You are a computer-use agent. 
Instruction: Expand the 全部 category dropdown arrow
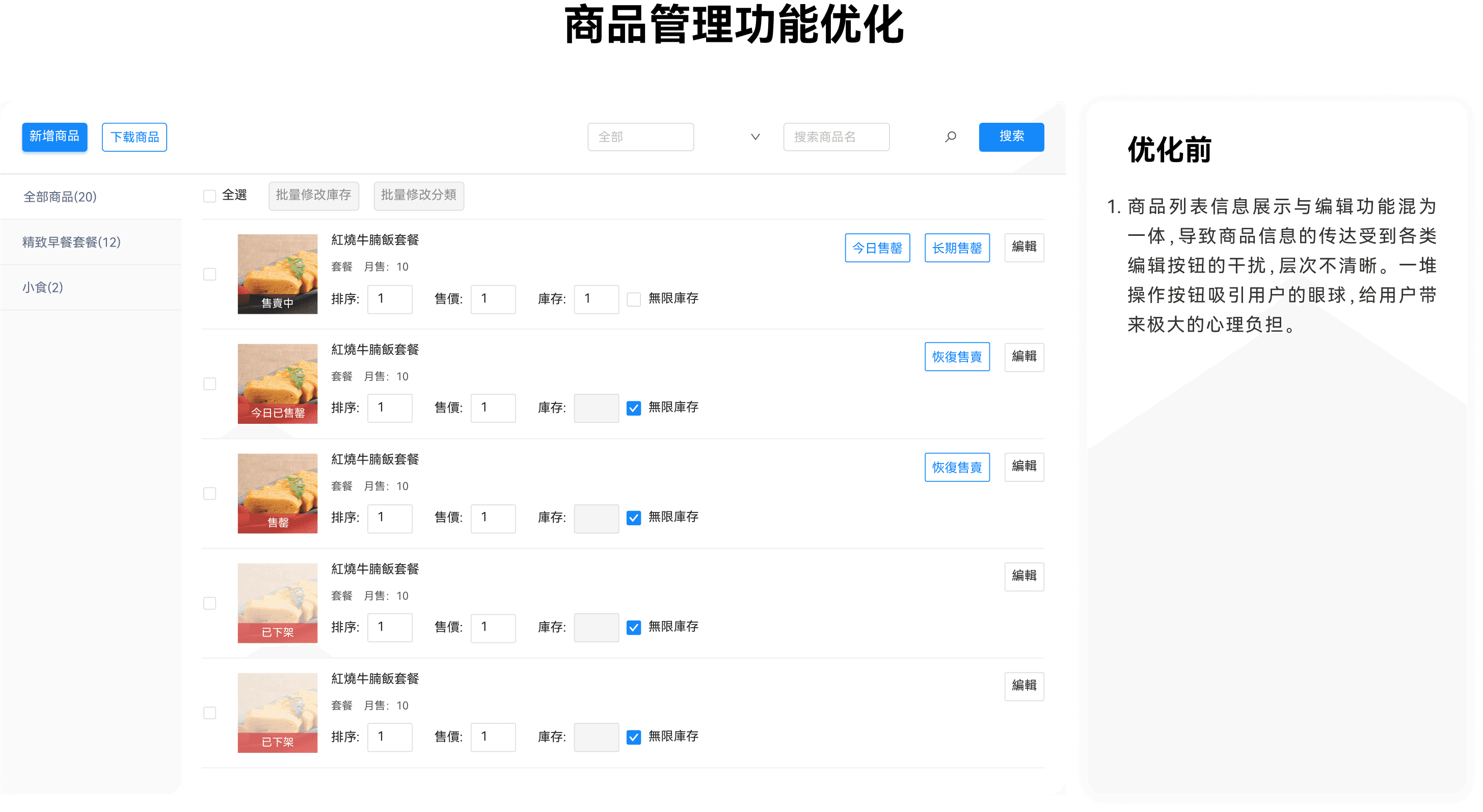pyautogui.click(x=756, y=137)
